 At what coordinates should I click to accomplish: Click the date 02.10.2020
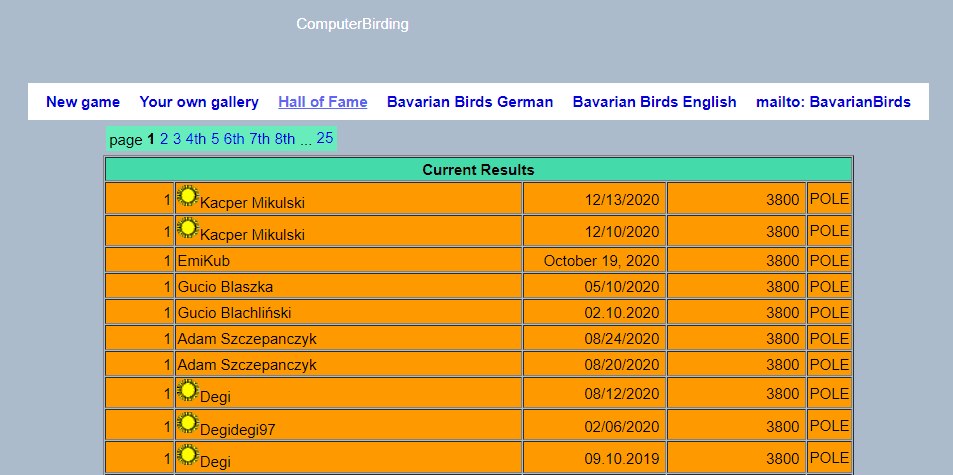[622, 313]
